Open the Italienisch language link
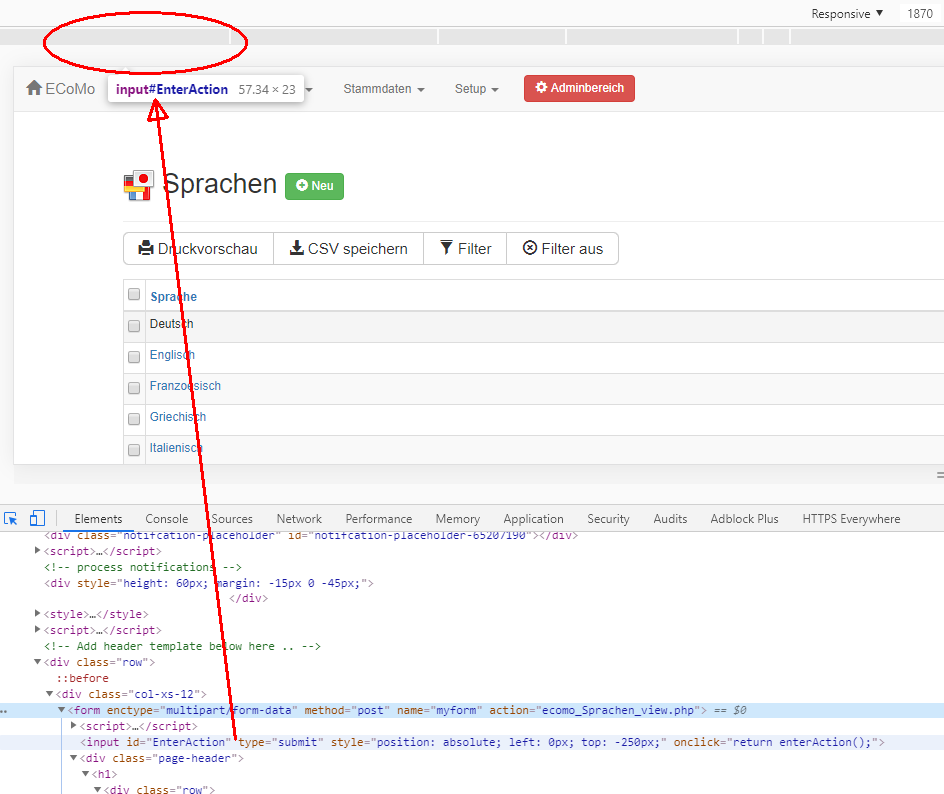The image size is (944, 794). [176, 448]
